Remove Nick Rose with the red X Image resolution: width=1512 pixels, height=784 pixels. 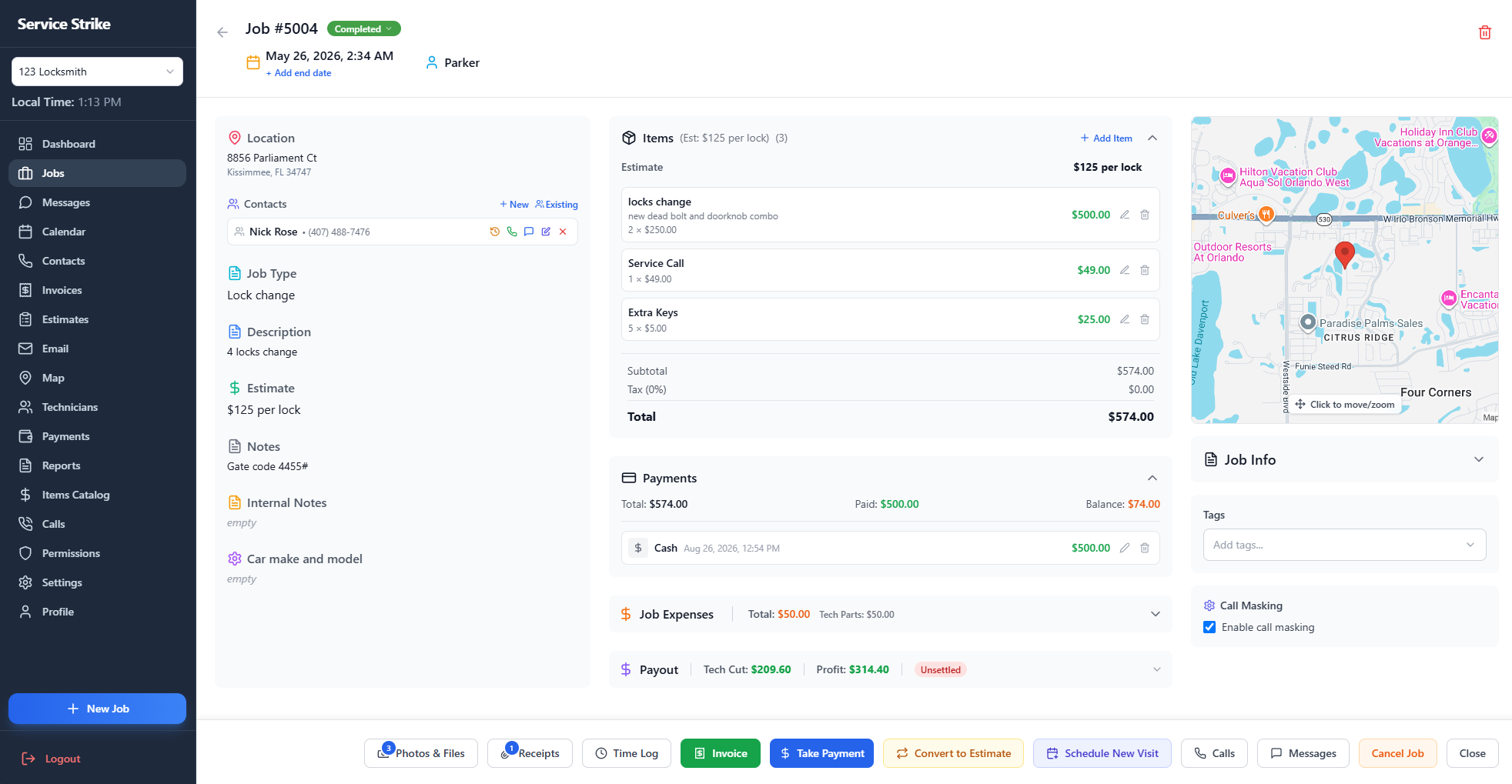point(563,232)
